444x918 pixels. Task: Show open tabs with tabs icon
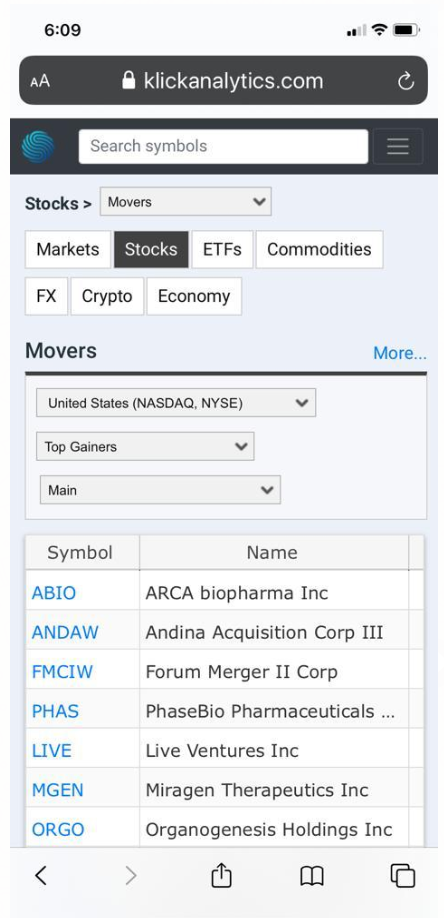[402, 876]
